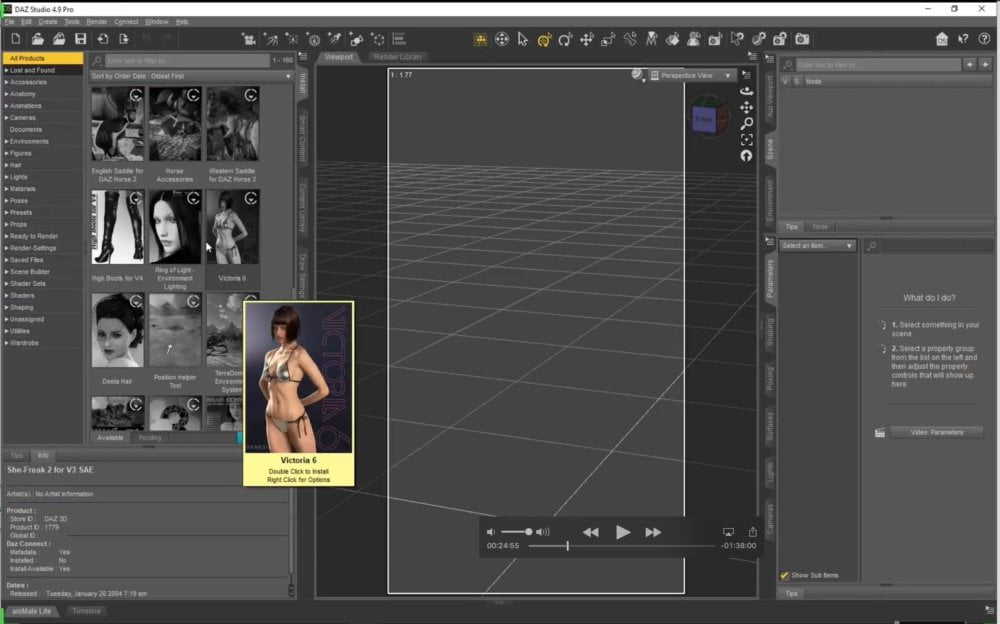Rewind the video overlay
This screenshot has height=624, width=1000.
coord(591,532)
